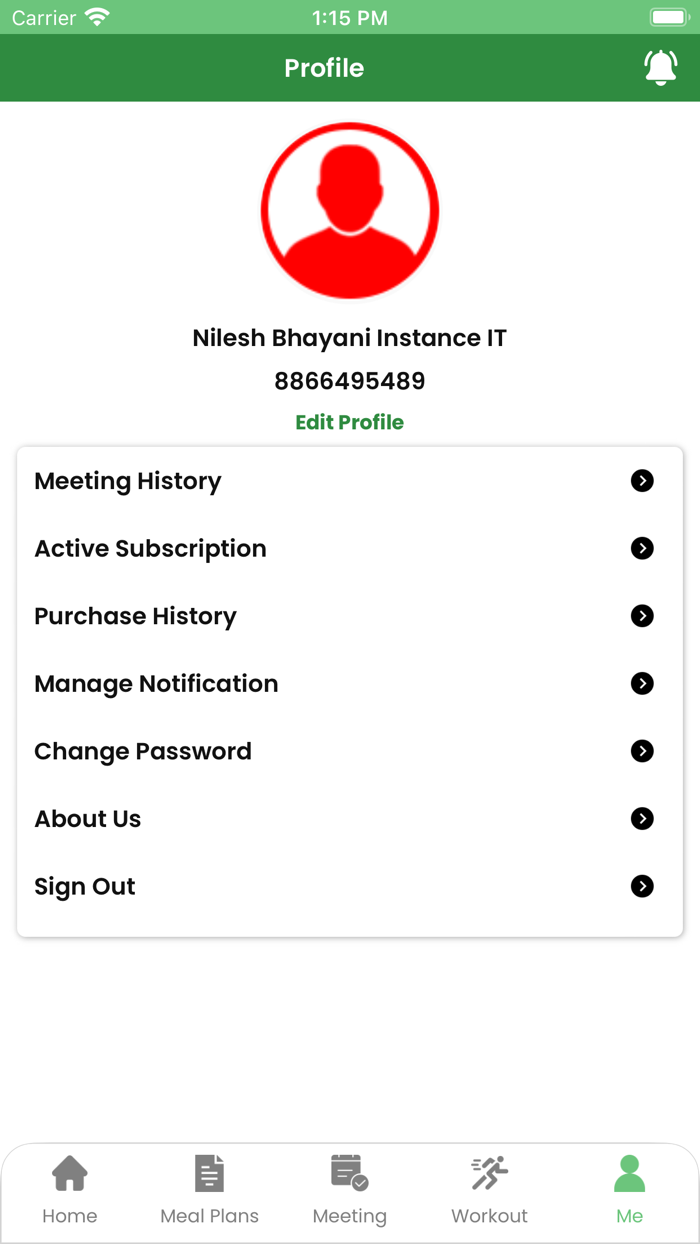Tap the notification bell icon
700x1244 pixels.
[660, 68]
